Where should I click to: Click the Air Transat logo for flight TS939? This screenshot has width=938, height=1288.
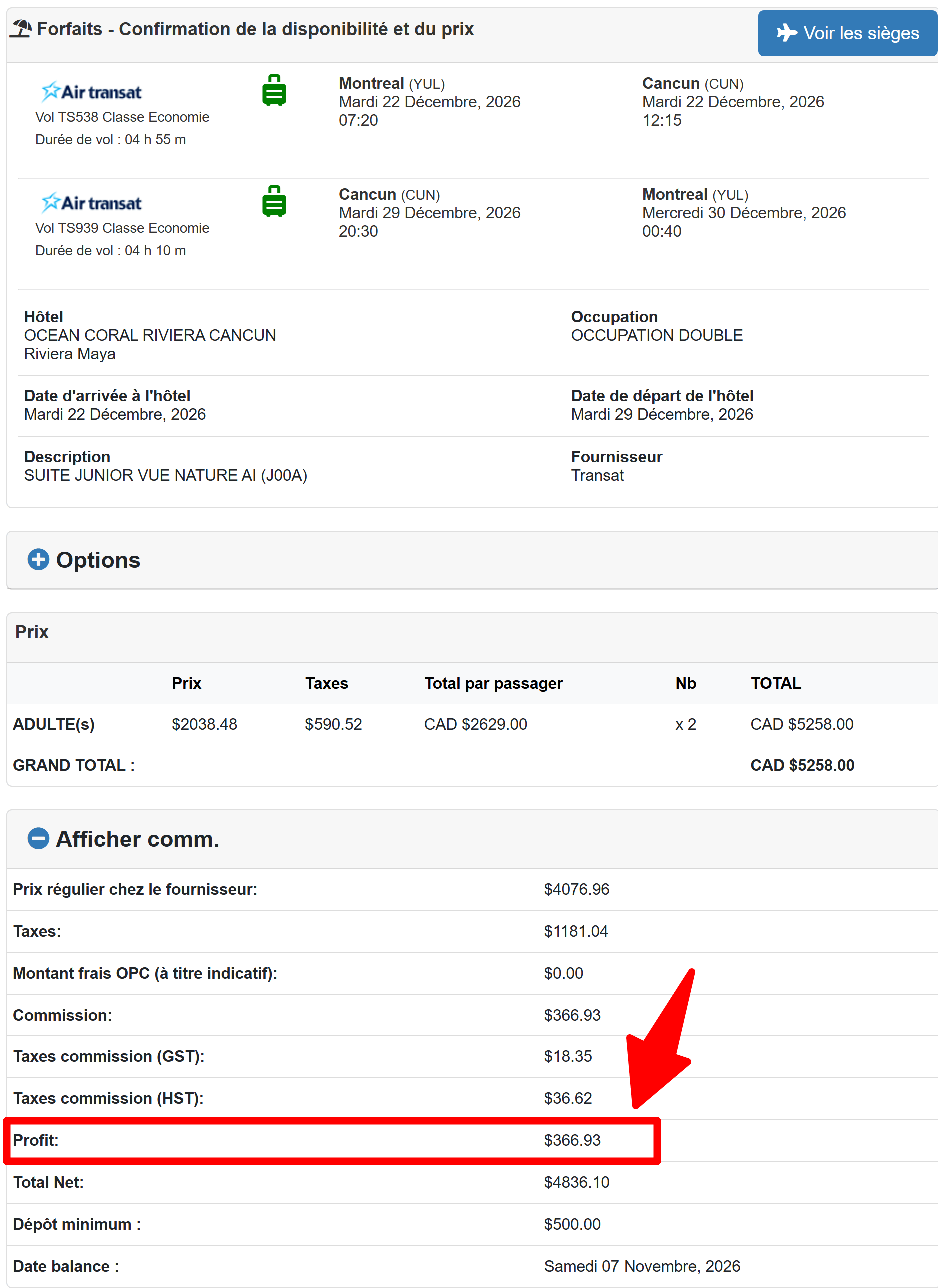coord(91,202)
